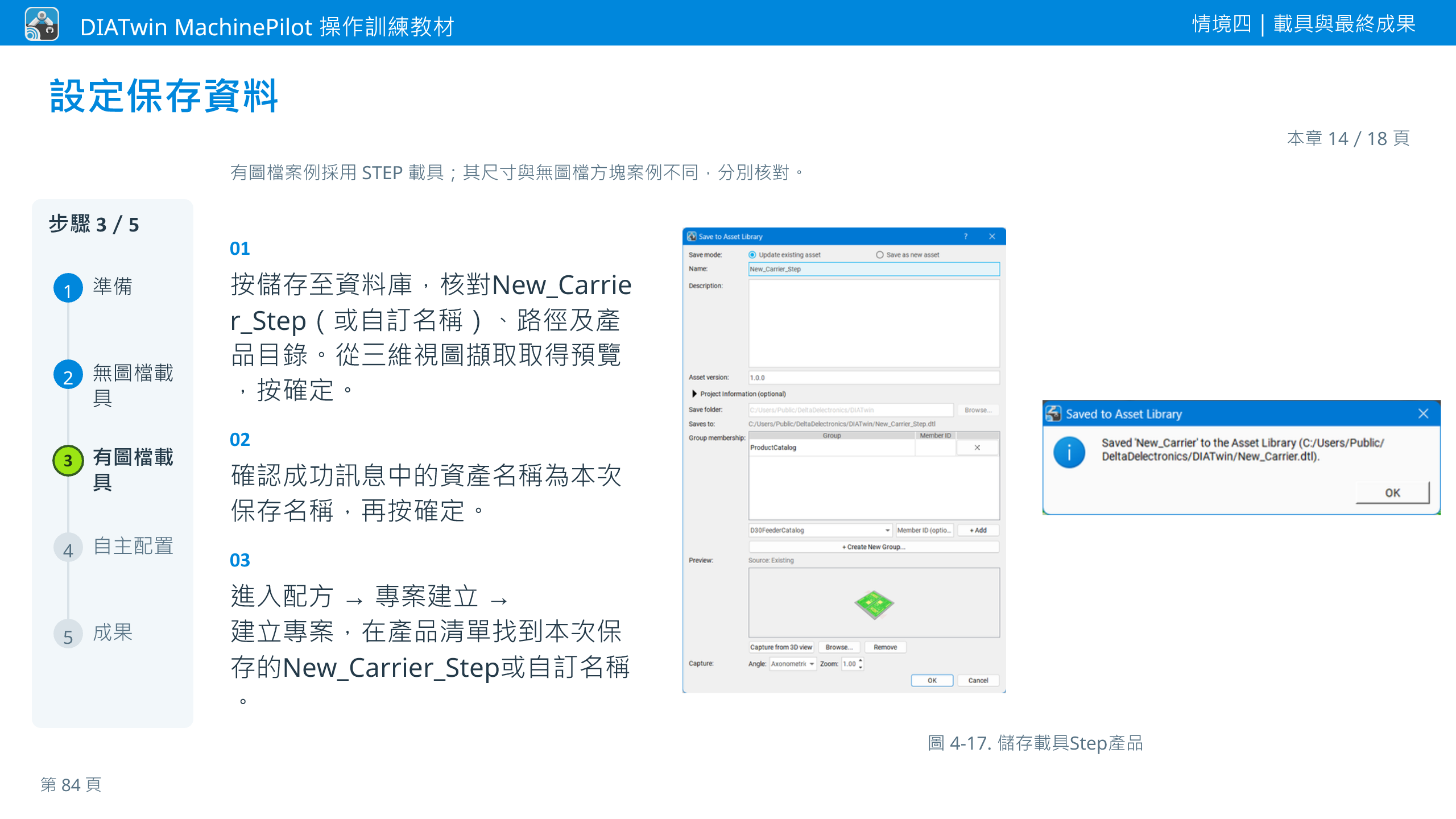Click the Zoom value field showing 1.00
Image resolution: width=1456 pixels, height=819 pixels.
849,664
